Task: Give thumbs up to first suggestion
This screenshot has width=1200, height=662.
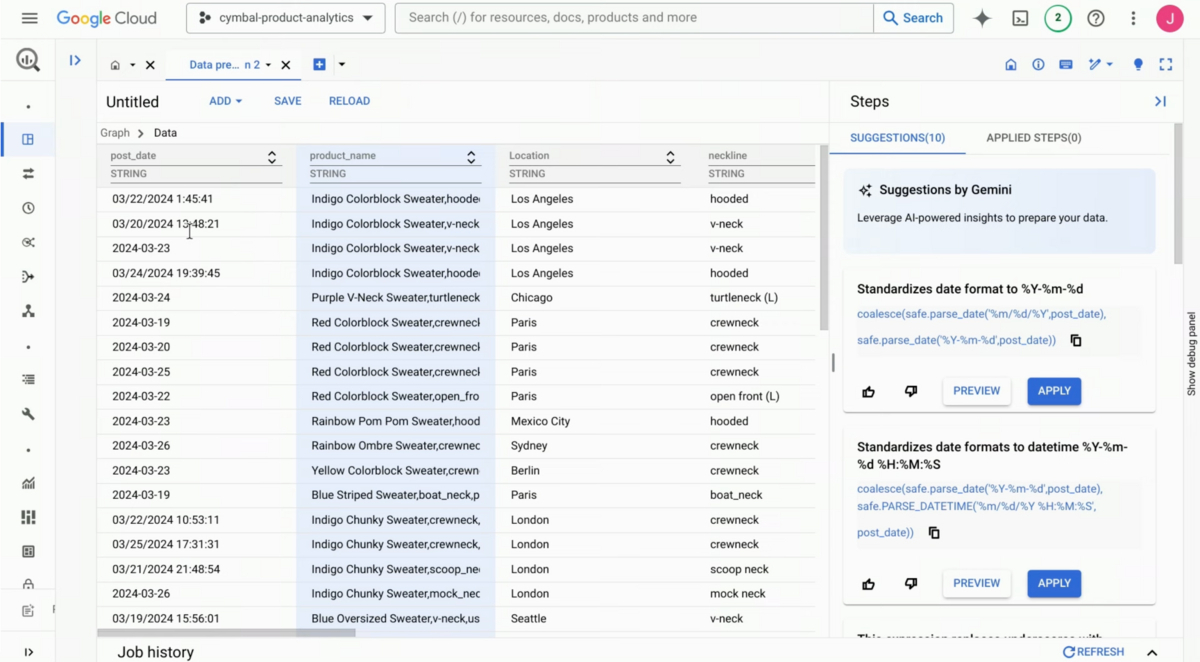Action: tap(868, 391)
